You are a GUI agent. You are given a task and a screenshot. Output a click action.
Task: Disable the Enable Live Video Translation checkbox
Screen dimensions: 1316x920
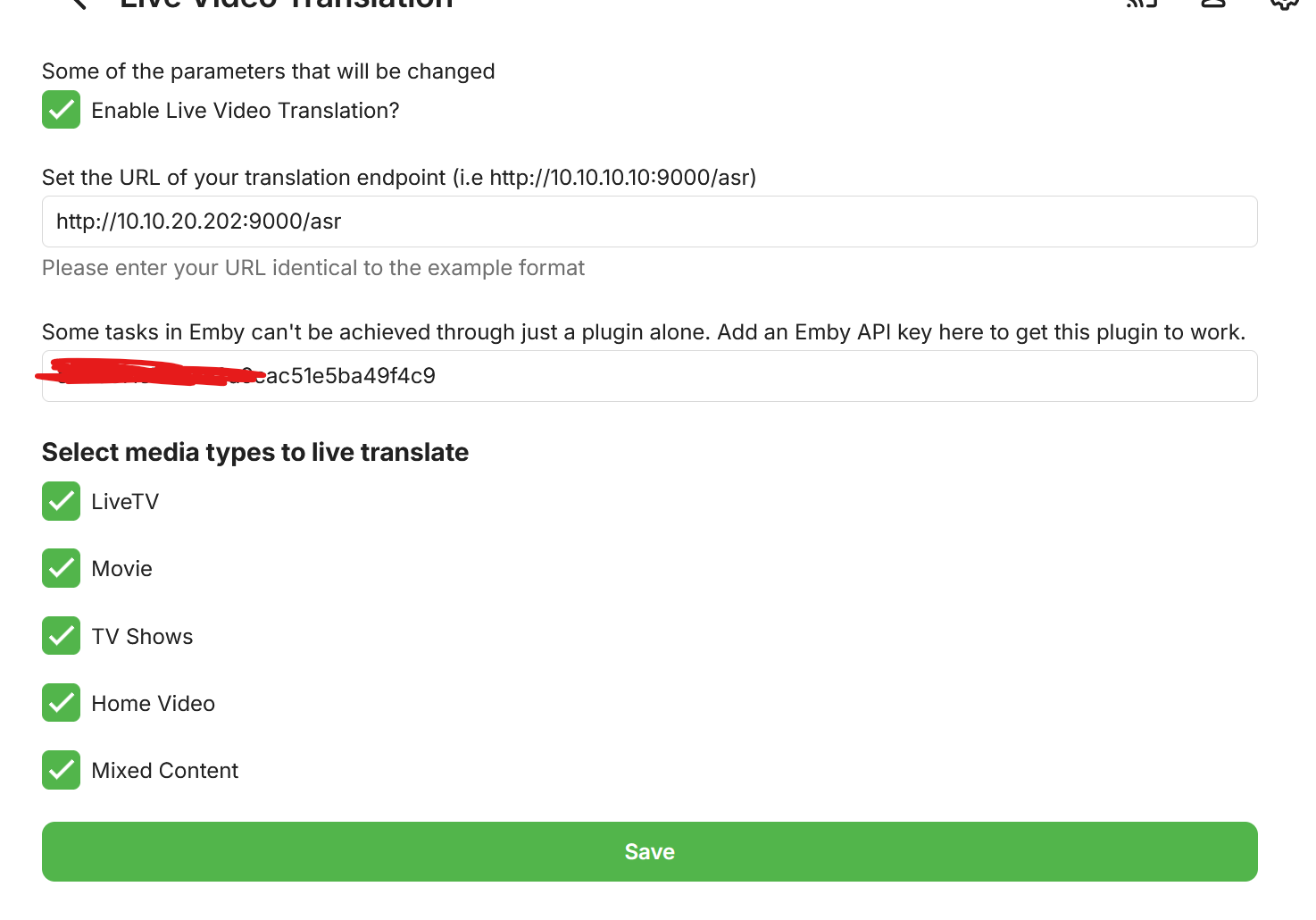(61, 110)
